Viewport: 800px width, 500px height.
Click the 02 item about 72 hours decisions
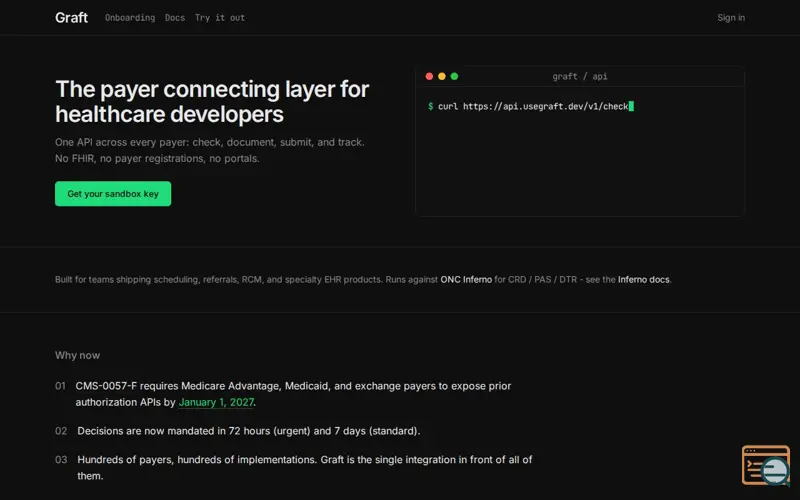pyautogui.click(x=238, y=431)
